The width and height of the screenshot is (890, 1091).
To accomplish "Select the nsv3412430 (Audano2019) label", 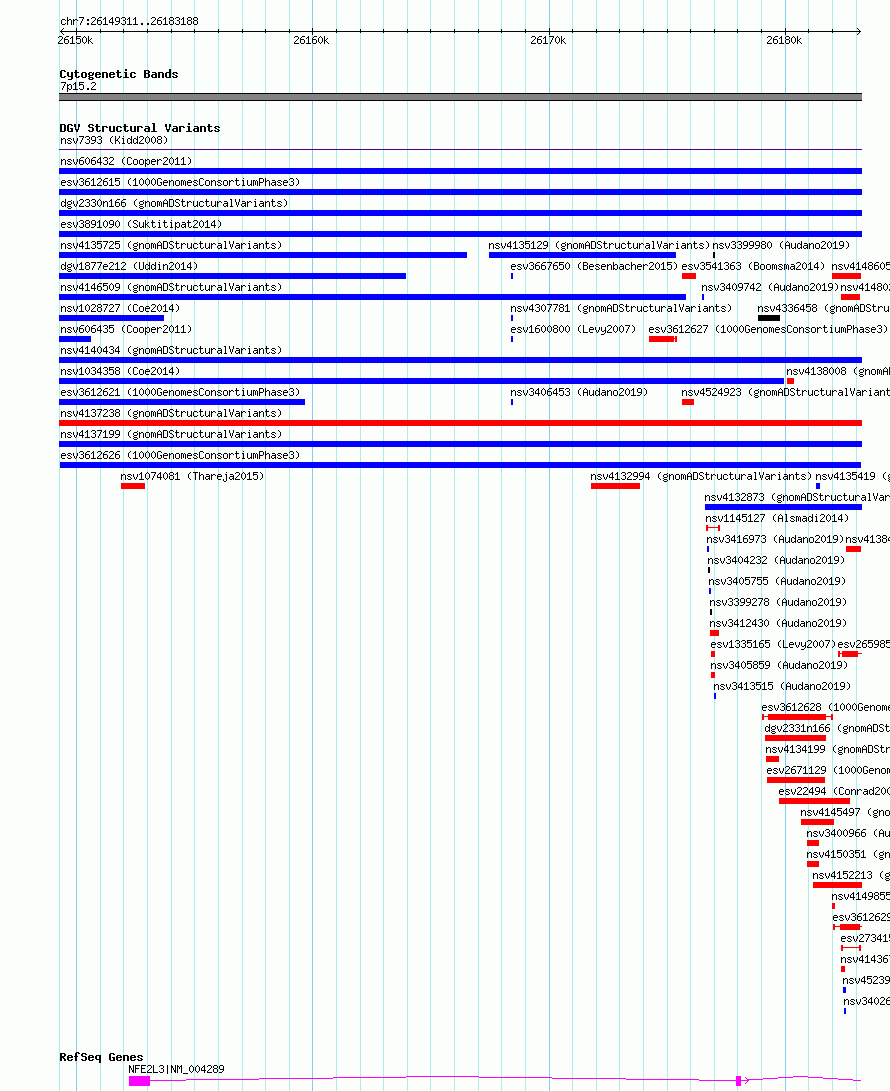I will (x=779, y=623).
